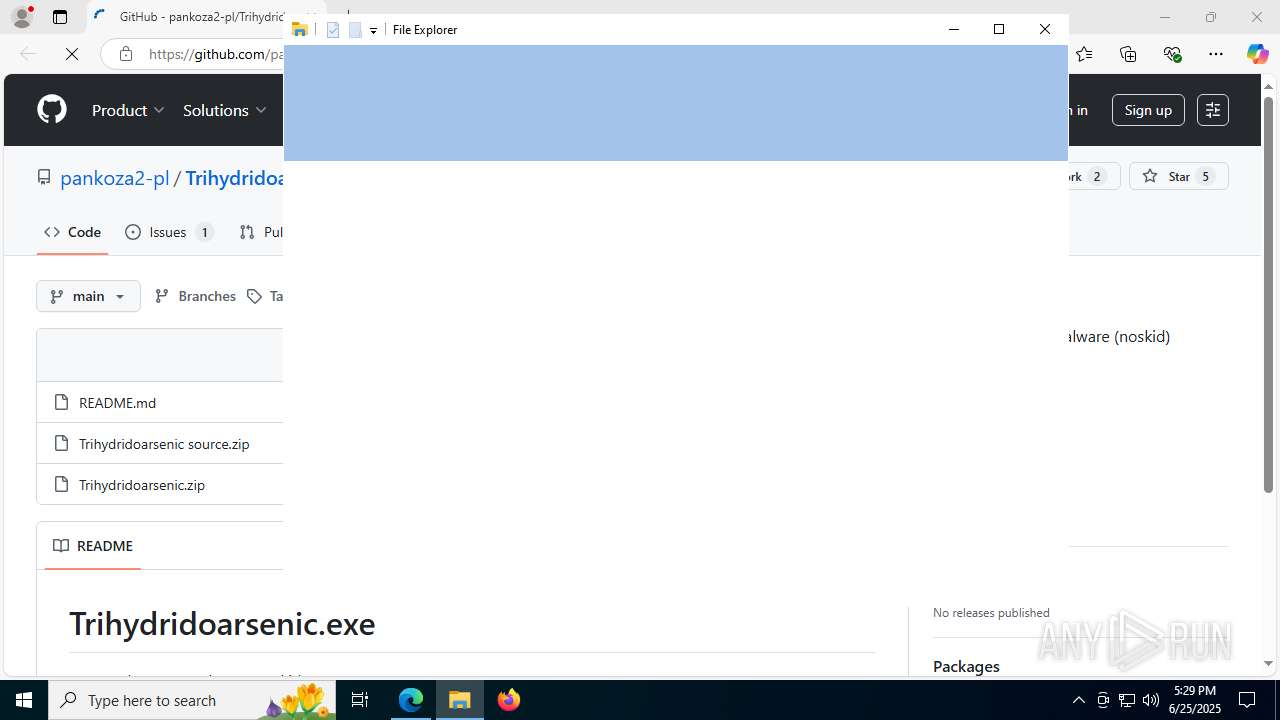Viewport: 1280px width, 720px height.
Task: Open Trihydridoarsenic.zip file
Action: (x=142, y=484)
